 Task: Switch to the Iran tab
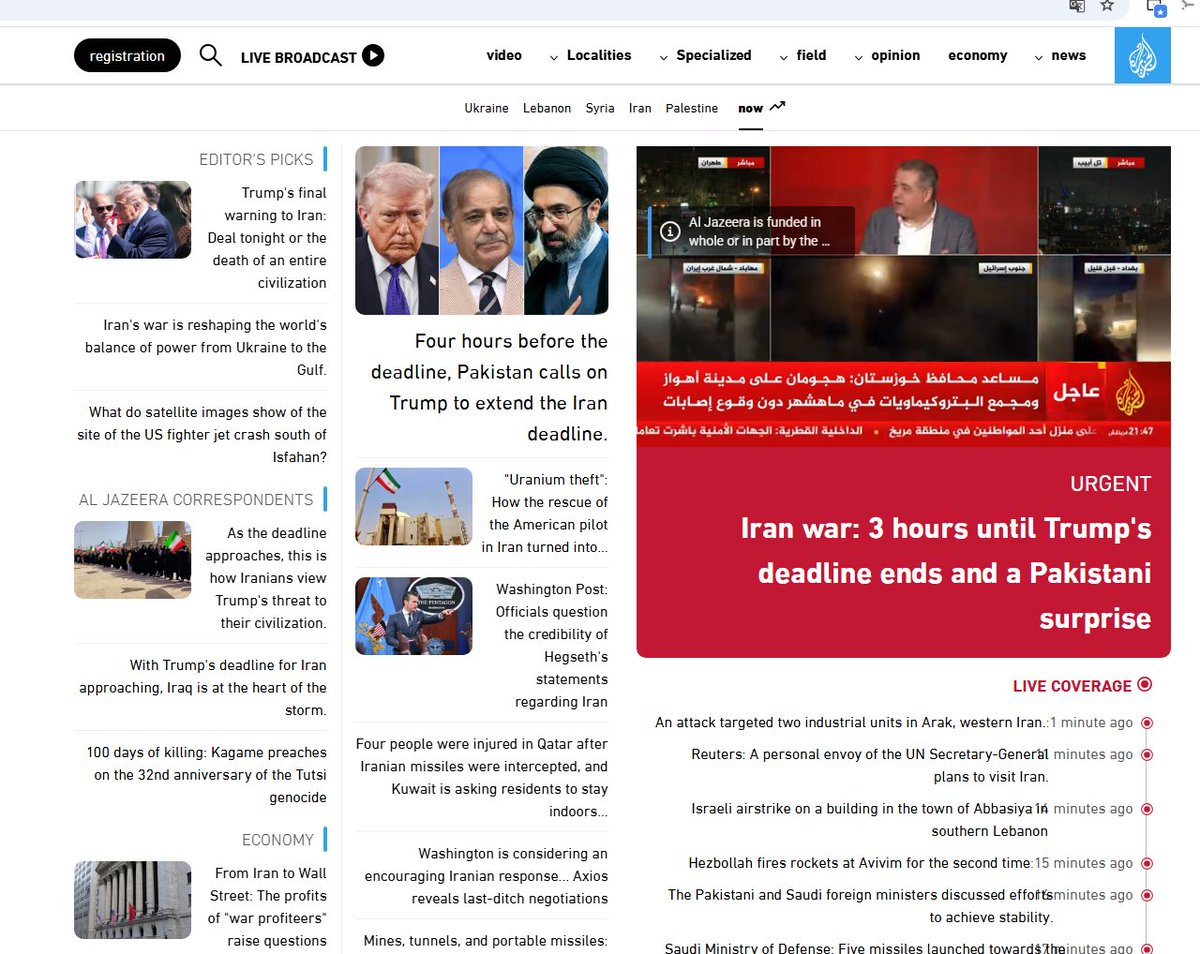click(640, 108)
